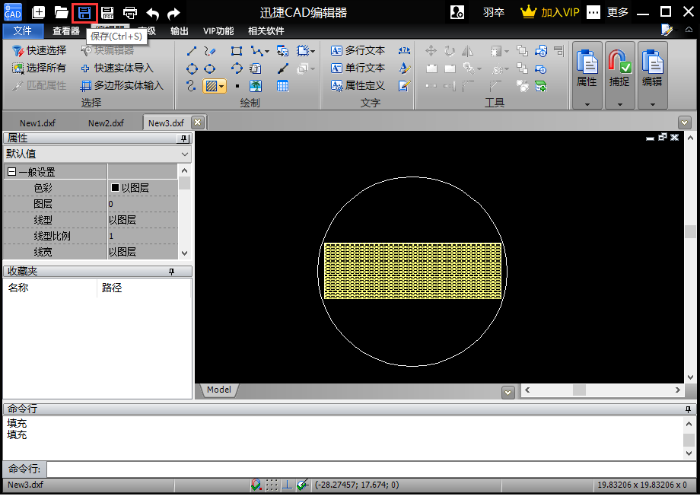Select the Circle drawing tool
Image resolution: width=700 pixels, height=495 pixels.
[x=192, y=69]
